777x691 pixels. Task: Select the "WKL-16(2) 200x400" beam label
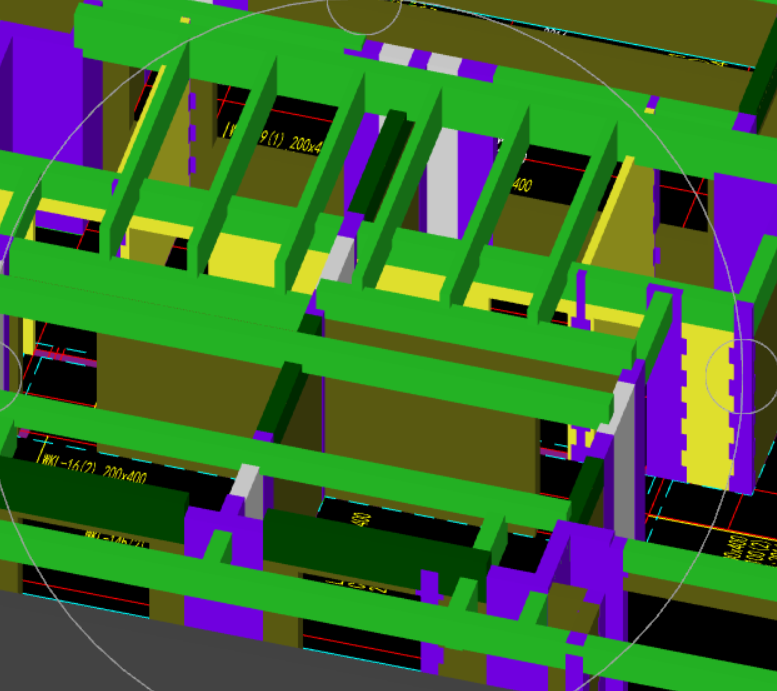pyautogui.click(x=95, y=469)
